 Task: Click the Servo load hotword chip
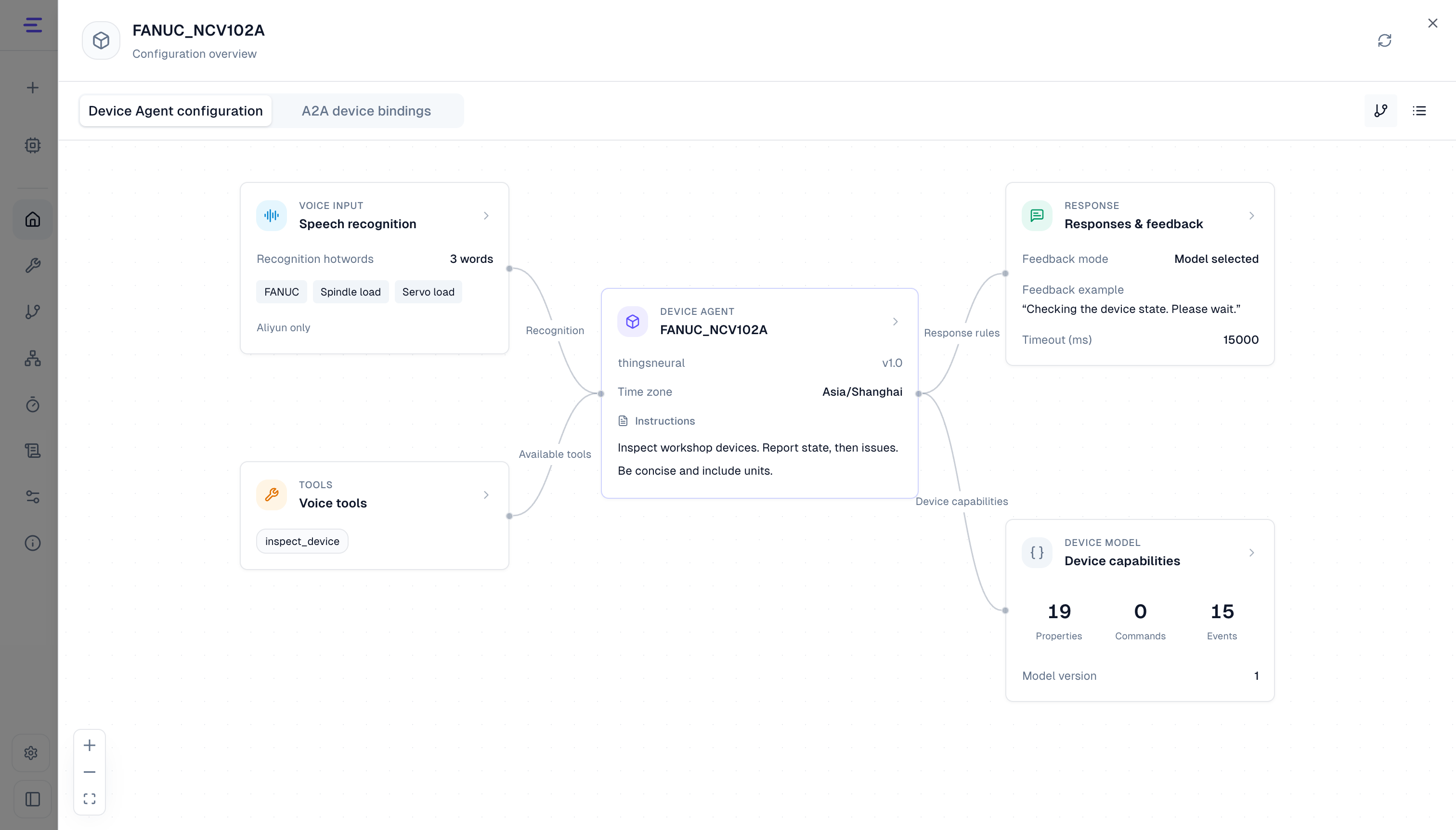point(428,292)
